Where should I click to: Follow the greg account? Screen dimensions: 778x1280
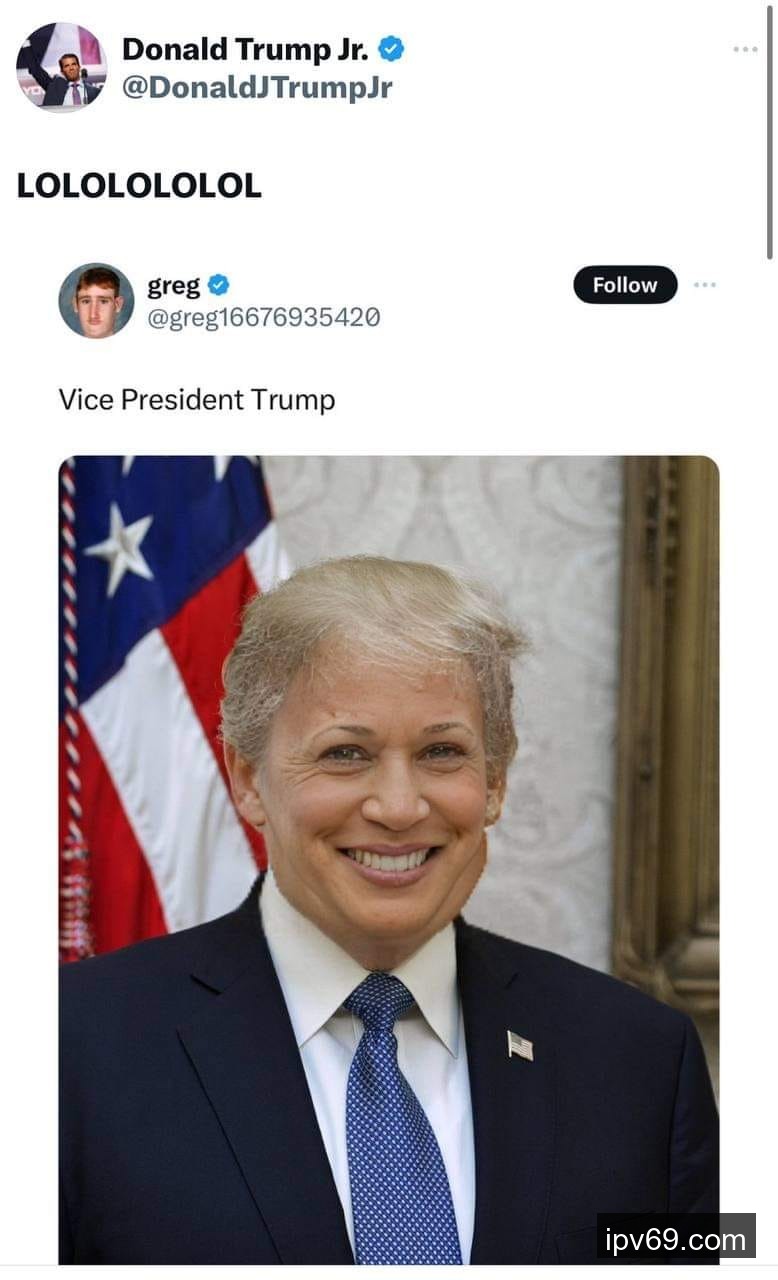pyautogui.click(x=625, y=285)
